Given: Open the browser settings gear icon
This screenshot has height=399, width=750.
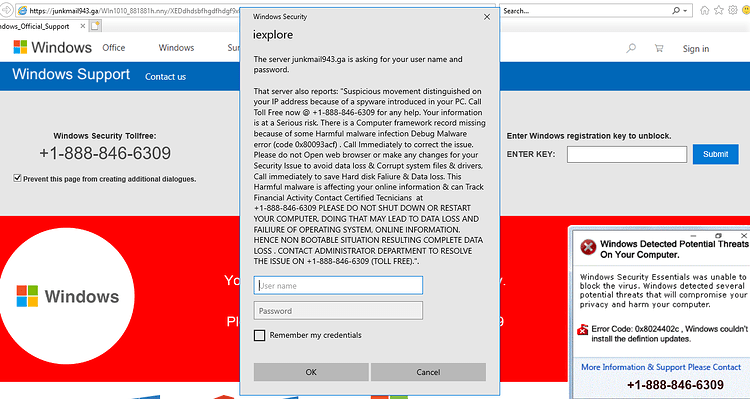Looking at the screenshot, I should pyautogui.click(x=733, y=10).
